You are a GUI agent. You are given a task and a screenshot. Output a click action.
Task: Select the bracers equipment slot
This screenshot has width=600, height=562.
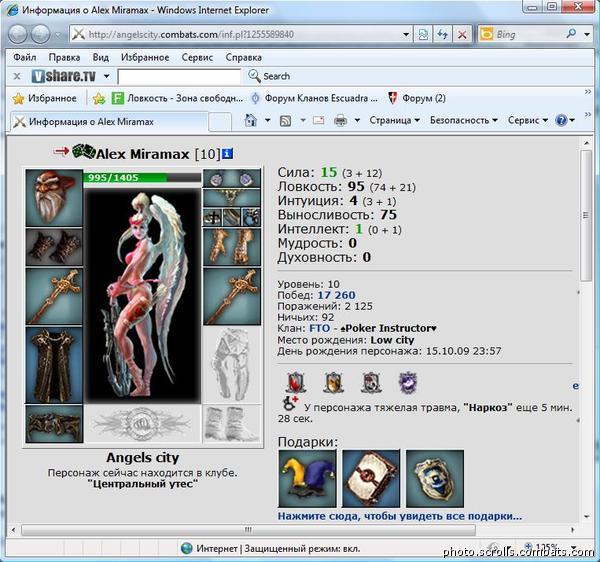click(x=54, y=247)
